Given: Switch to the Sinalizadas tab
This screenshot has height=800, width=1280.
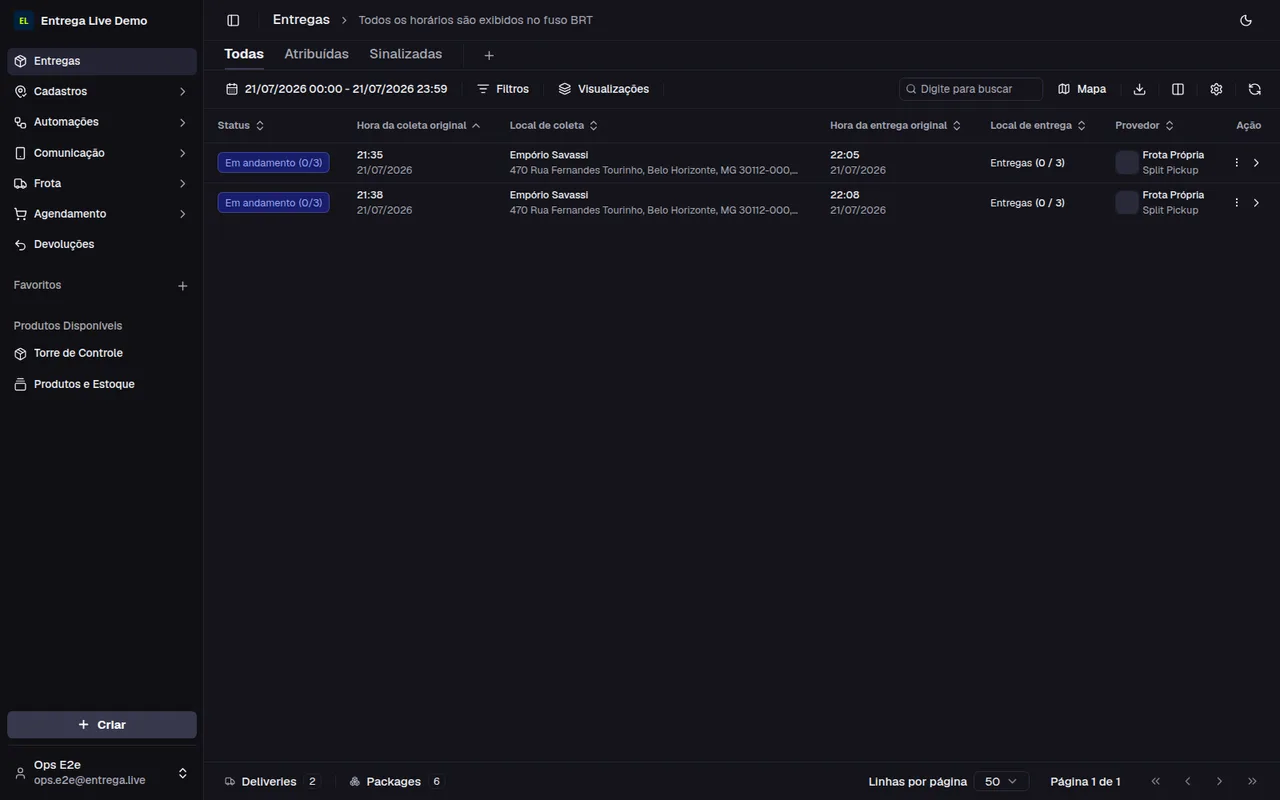Looking at the screenshot, I should [406, 54].
